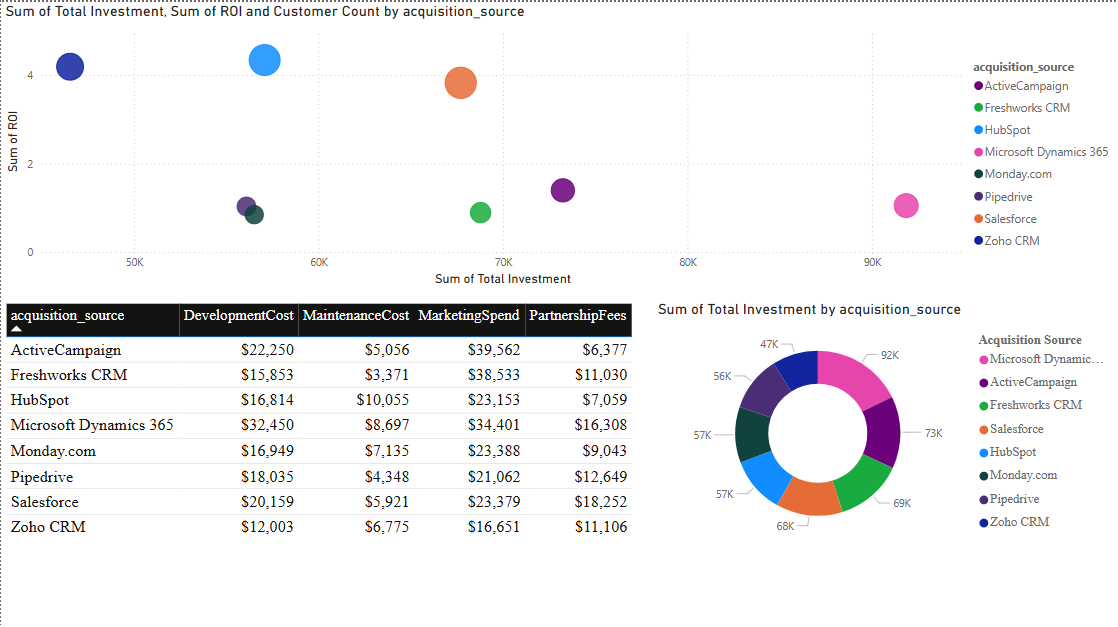1118x627 pixels.
Task: Click the $16,651 MarketingSpend cell
Action: pos(493,527)
